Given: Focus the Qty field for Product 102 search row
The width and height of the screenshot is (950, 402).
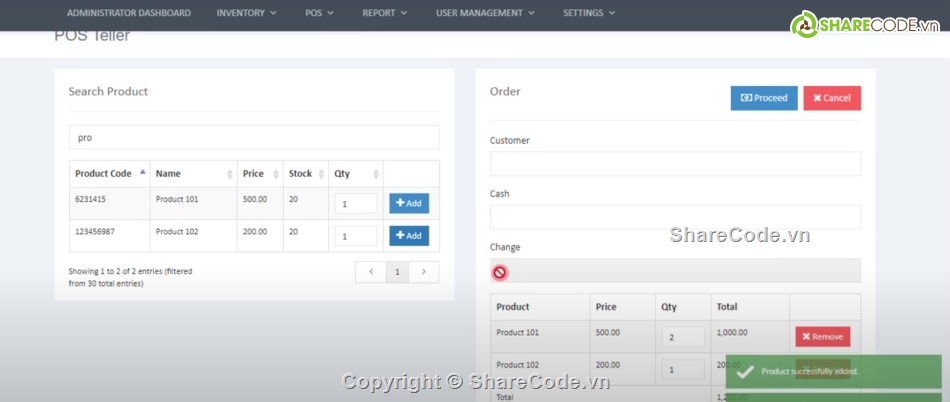Looking at the screenshot, I should [356, 236].
